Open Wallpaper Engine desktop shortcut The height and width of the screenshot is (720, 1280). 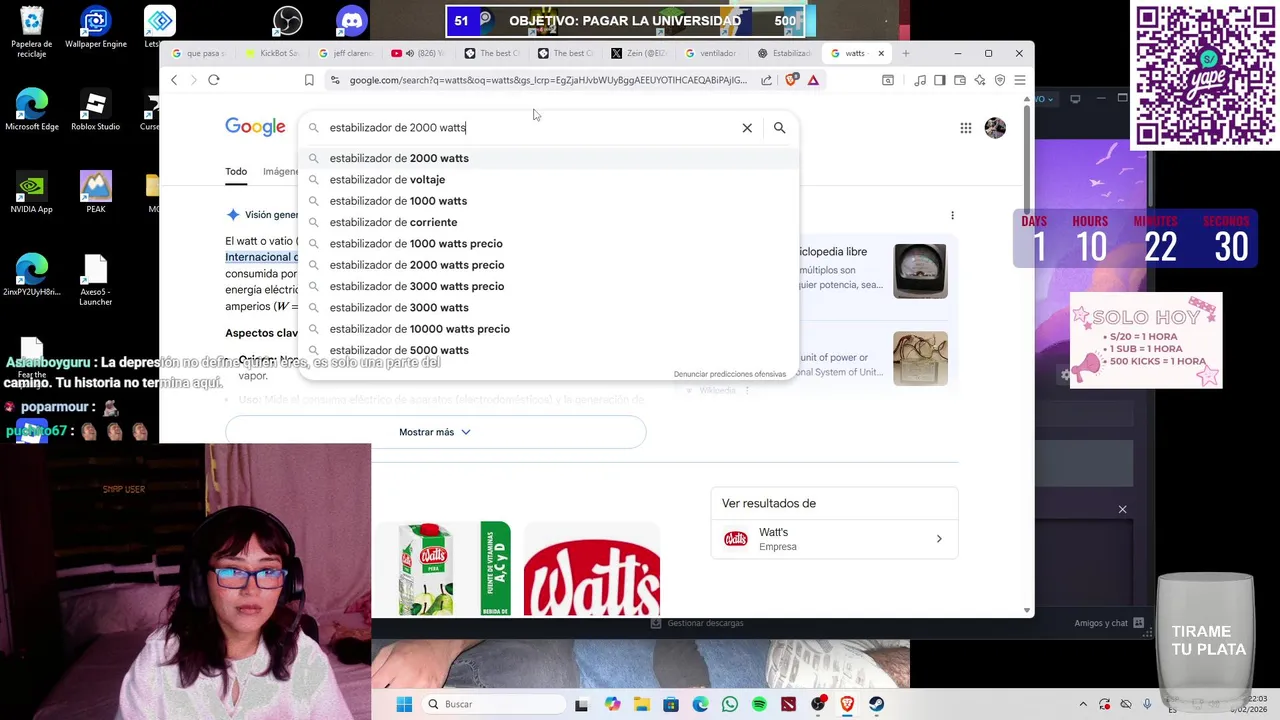pos(96,28)
